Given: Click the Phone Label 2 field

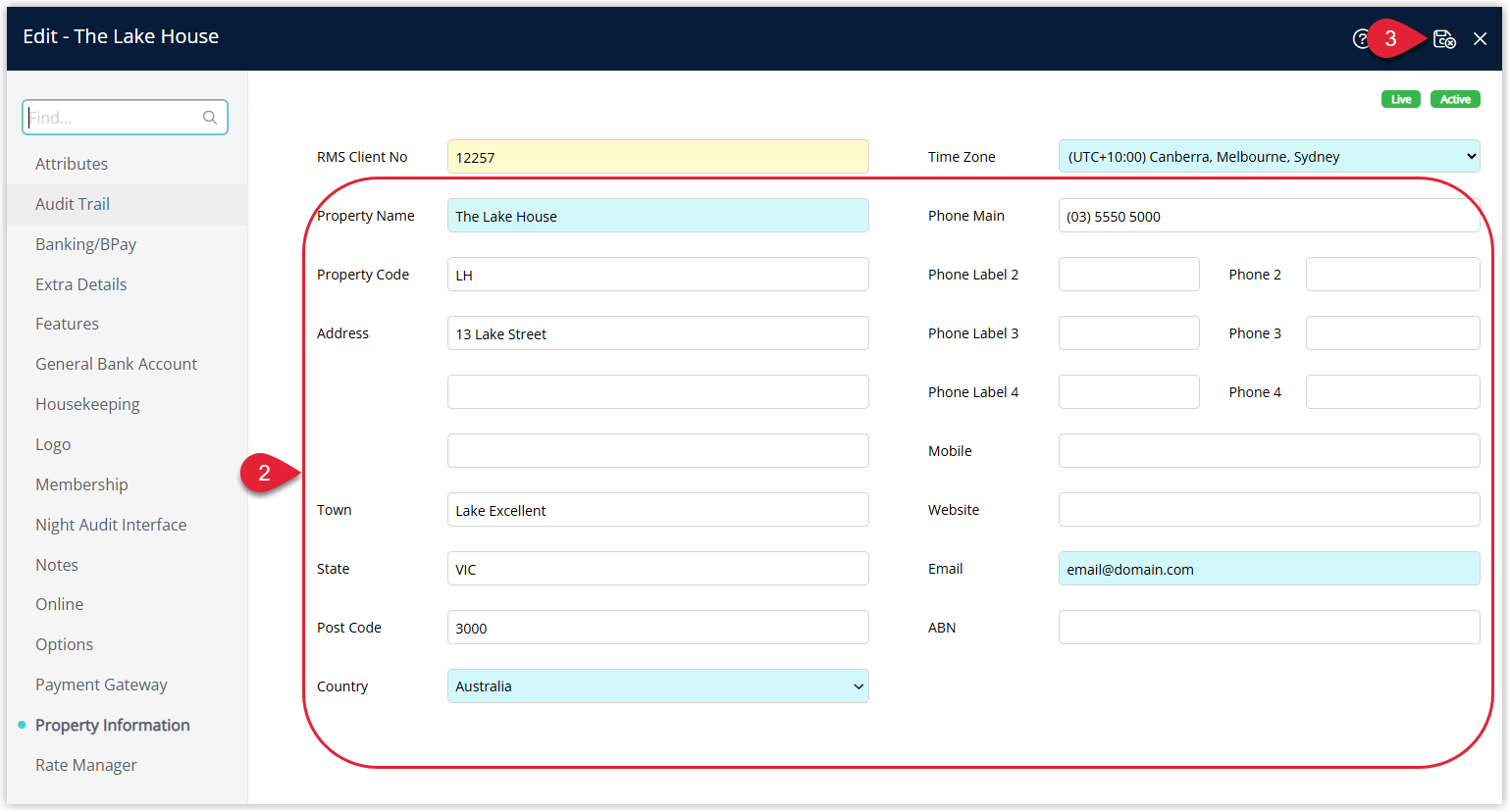Looking at the screenshot, I should 1128,275.
